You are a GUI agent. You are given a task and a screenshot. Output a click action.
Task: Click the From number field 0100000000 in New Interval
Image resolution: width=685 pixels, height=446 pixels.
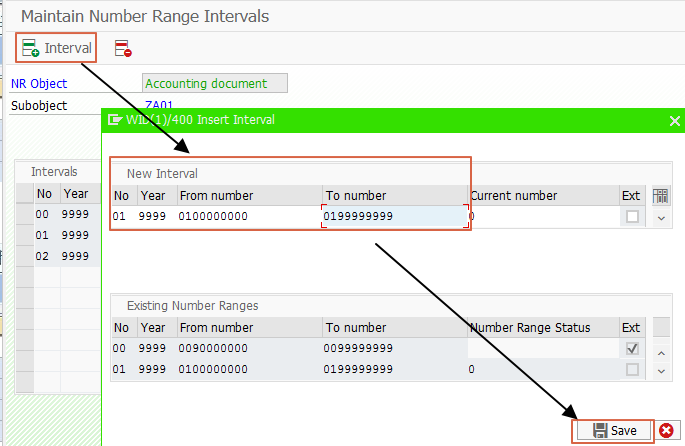click(249, 216)
